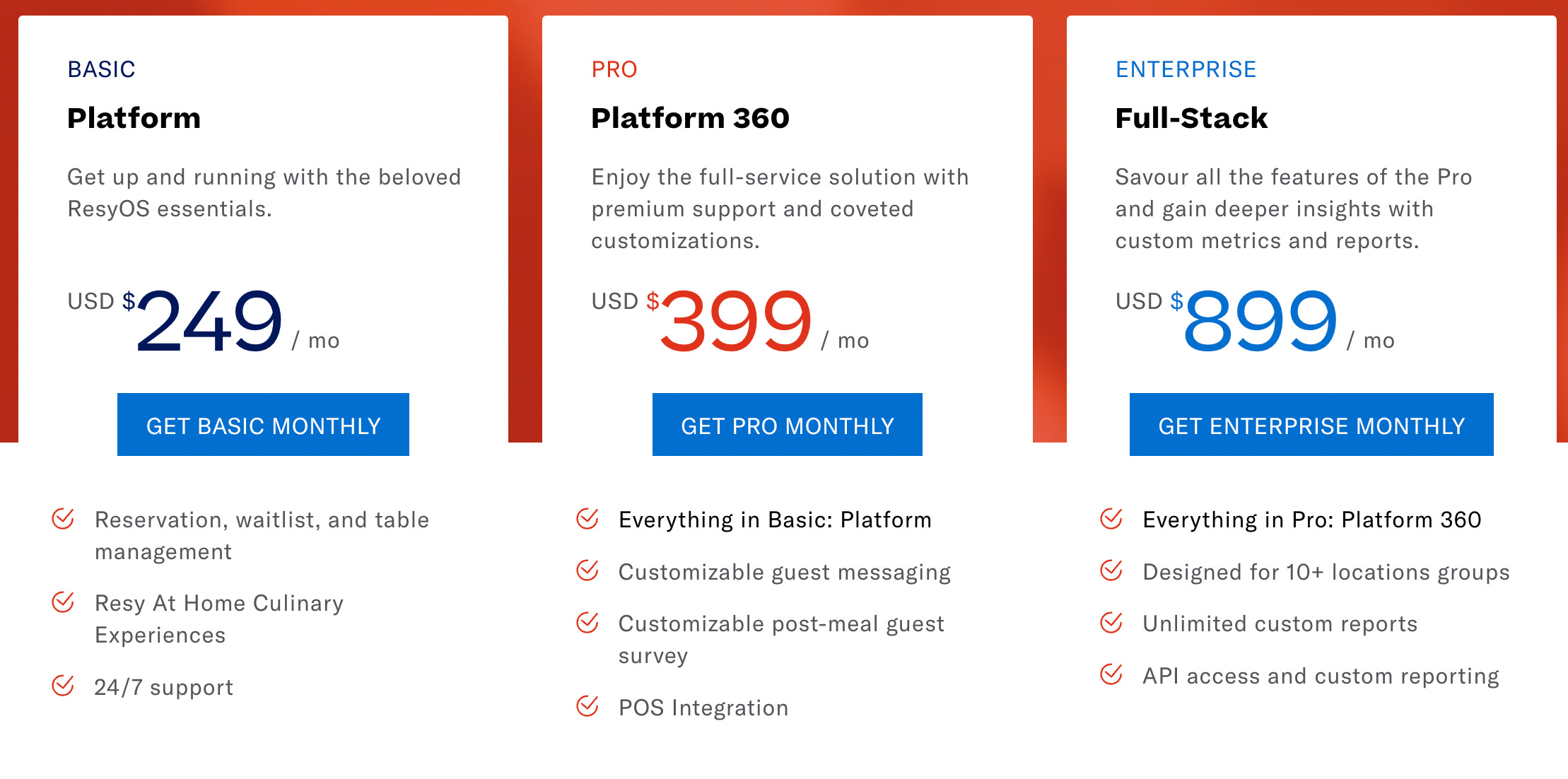This screenshot has height=779, width=1568.
Task: Click checkmark icon beside Reservation, waitlist feature
Action: click(63, 519)
